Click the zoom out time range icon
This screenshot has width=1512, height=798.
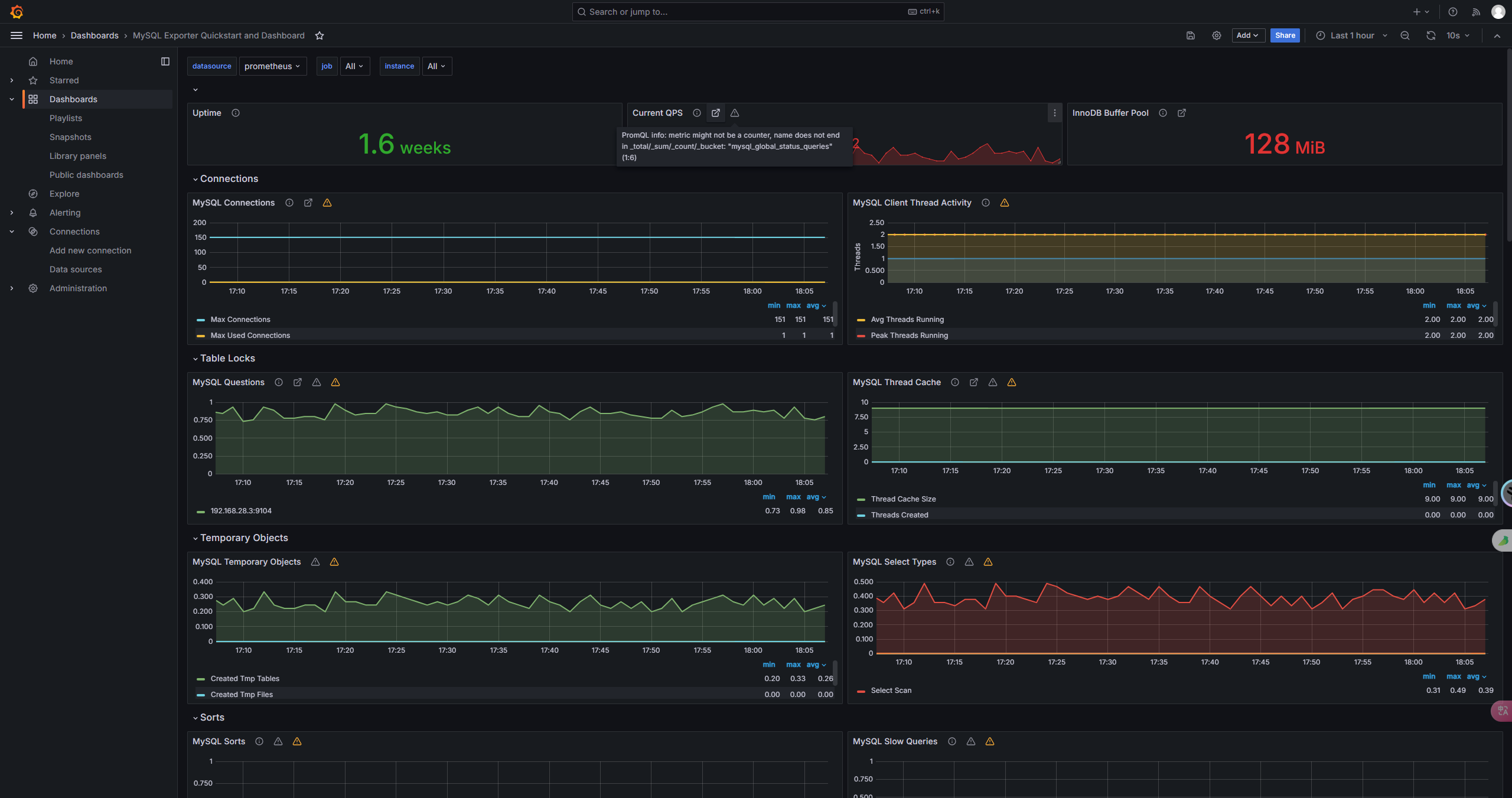point(1405,35)
